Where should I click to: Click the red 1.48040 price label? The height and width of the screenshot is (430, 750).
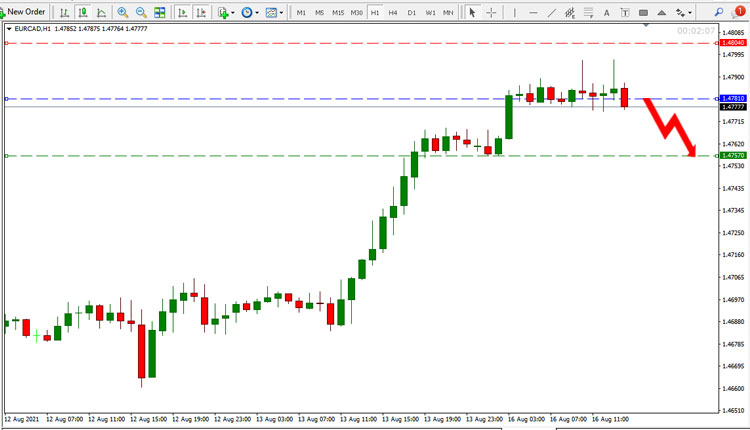pyautogui.click(x=733, y=43)
